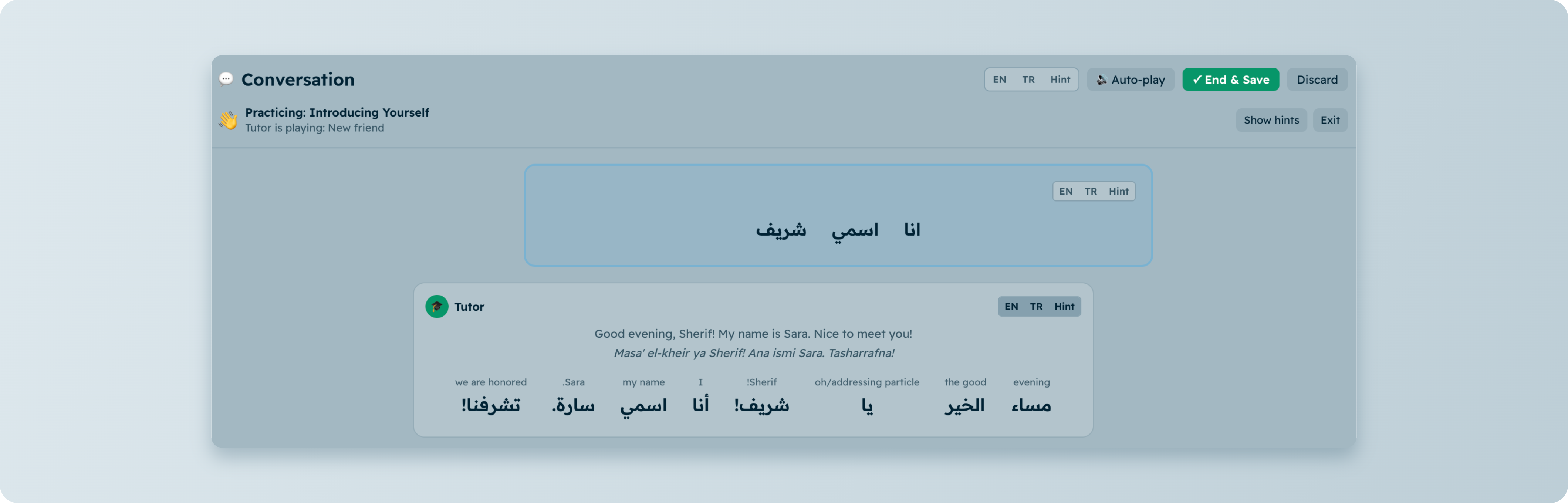Click the word مساء labeled evening
The width and height of the screenshot is (1568, 503).
tap(1031, 405)
